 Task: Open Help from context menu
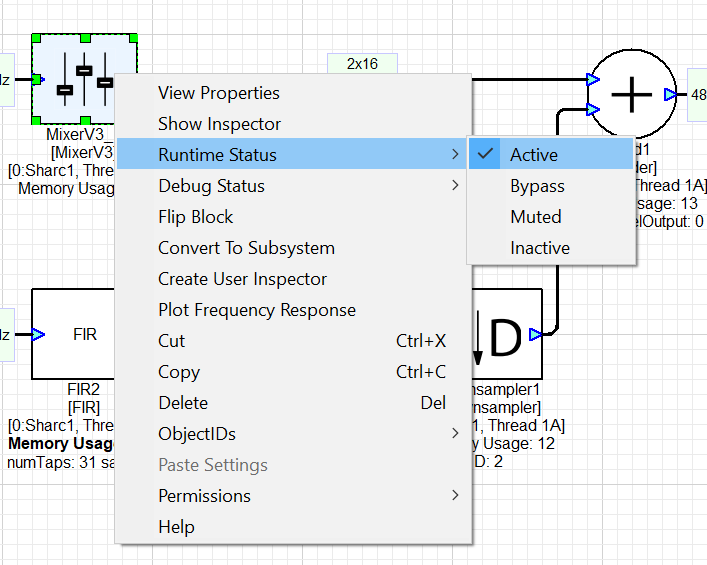293,527
